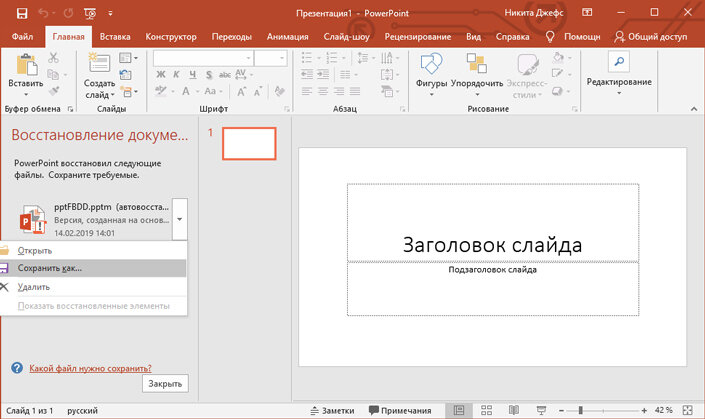Open the Слайд-шоу tab
The width and height of the screenshot is (705, 419).
tap(346, 37)
